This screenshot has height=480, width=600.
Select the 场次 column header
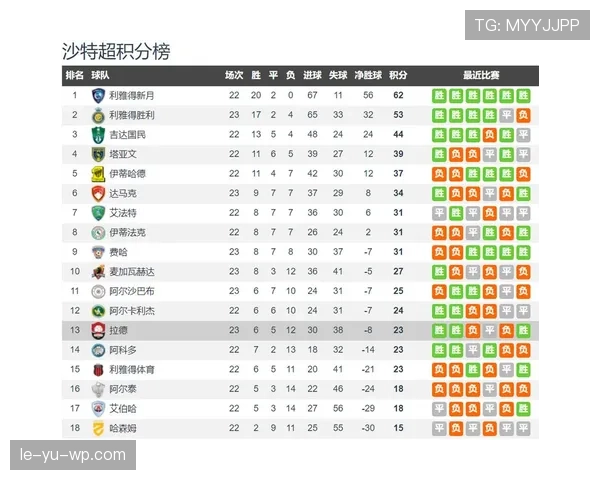[x=234, y=76]
